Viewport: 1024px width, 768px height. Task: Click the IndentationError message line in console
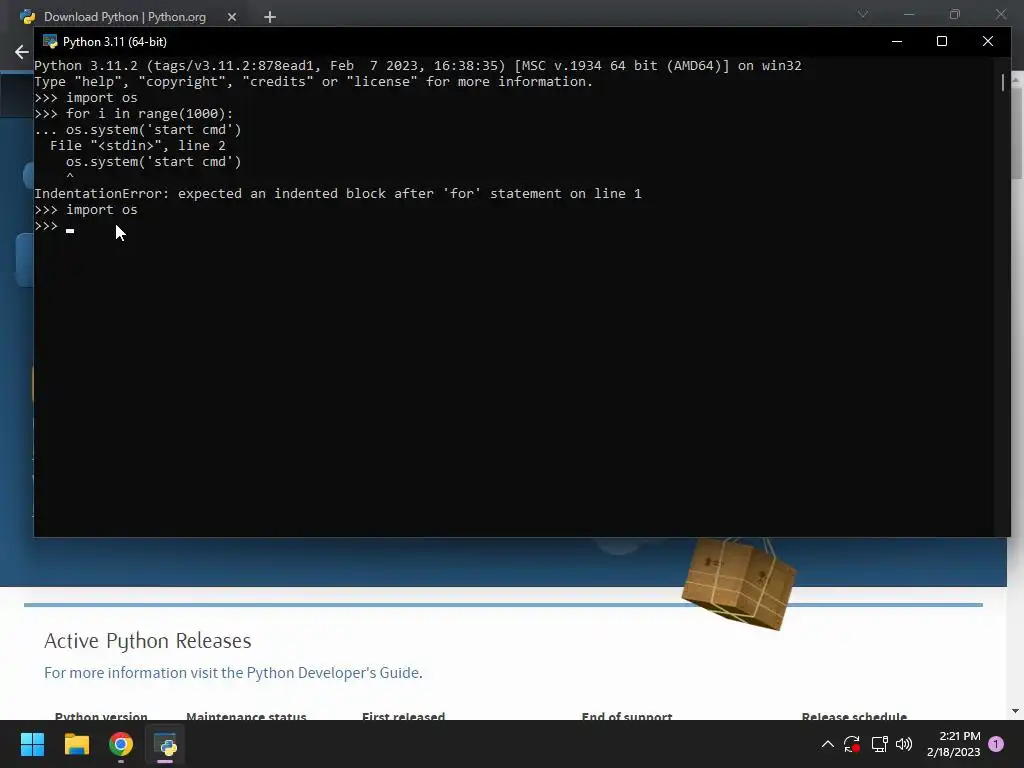coord(338,193)
